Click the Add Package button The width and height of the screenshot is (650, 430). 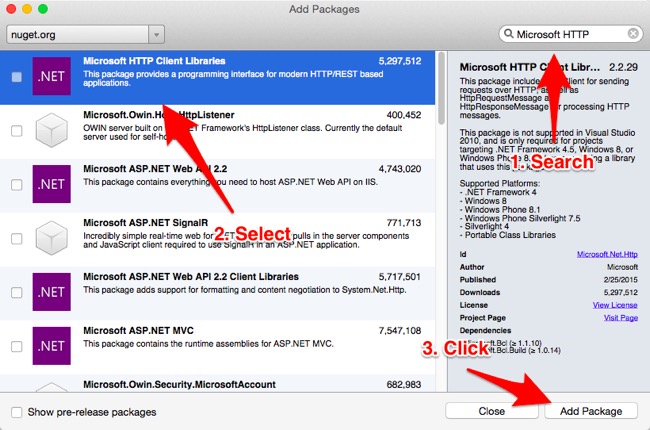coord(591,411)
